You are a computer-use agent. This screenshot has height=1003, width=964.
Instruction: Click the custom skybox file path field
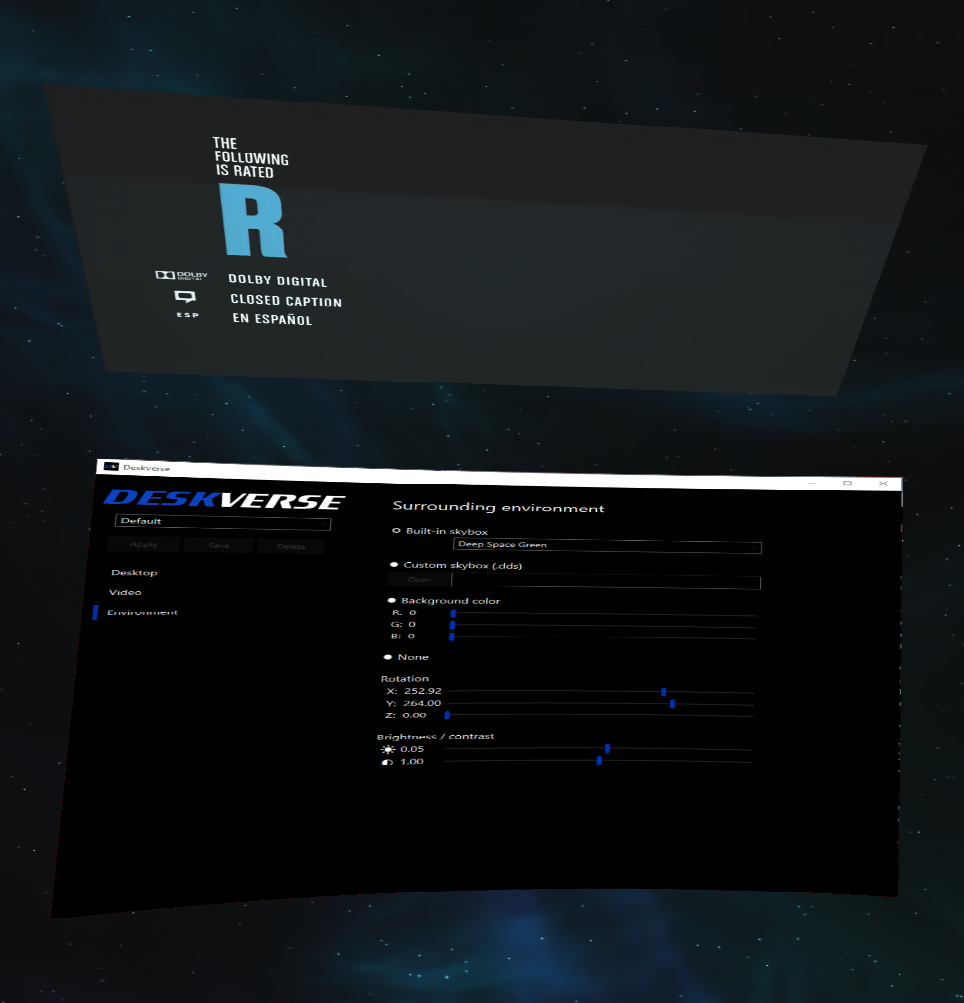[606, 582]
